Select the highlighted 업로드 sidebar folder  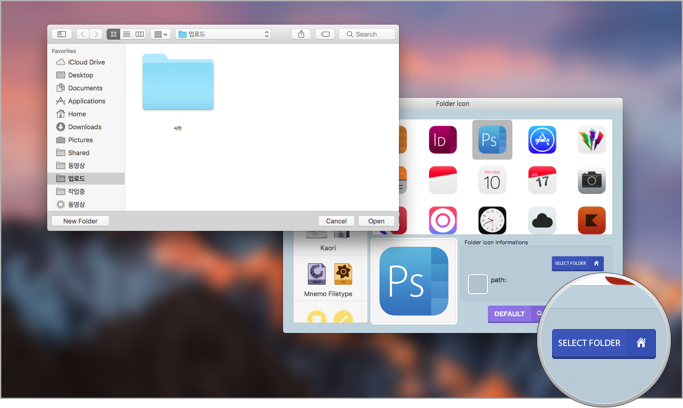pos(86,179)
